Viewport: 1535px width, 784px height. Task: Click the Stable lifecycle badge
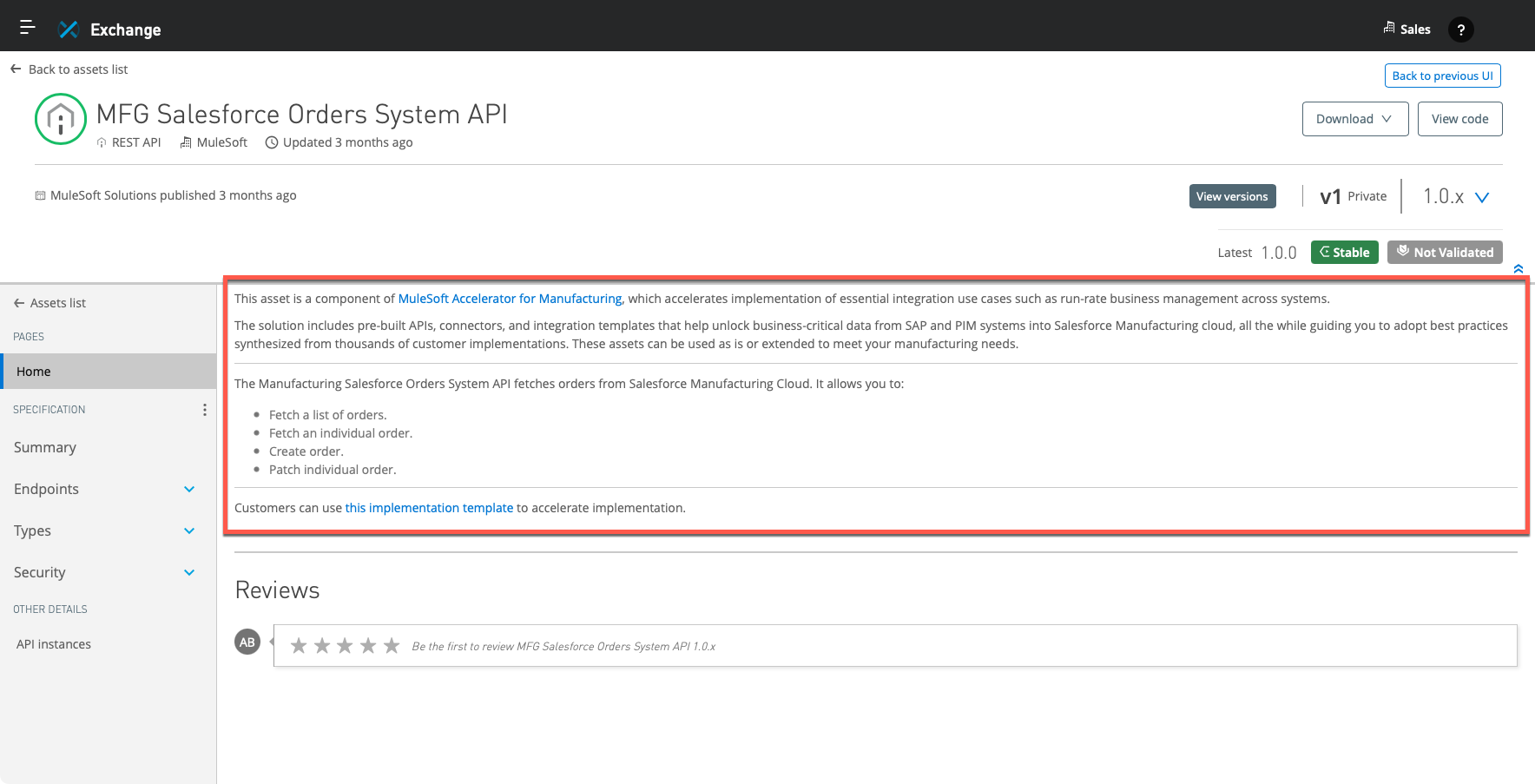tap(1345, 252)
